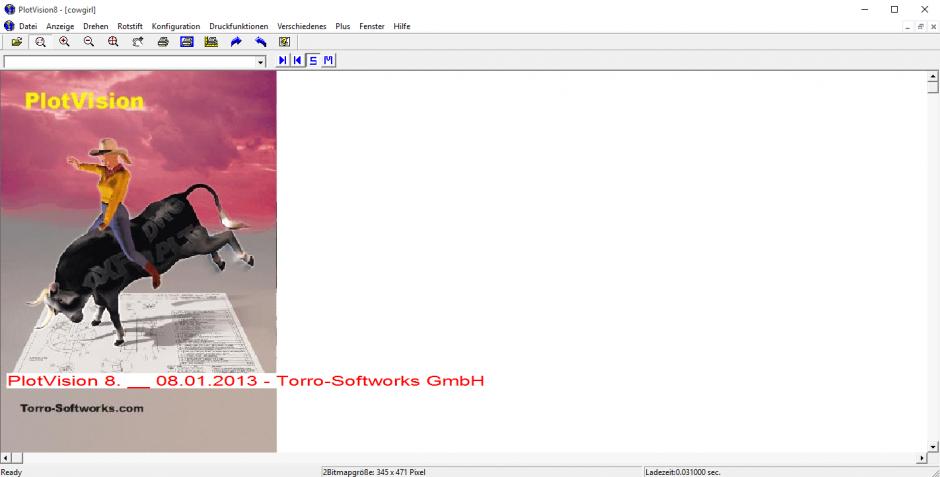The height and width of the screenshot is (477, 940).
Task: Click the globe icon in the menu bar
Action: 9,26
